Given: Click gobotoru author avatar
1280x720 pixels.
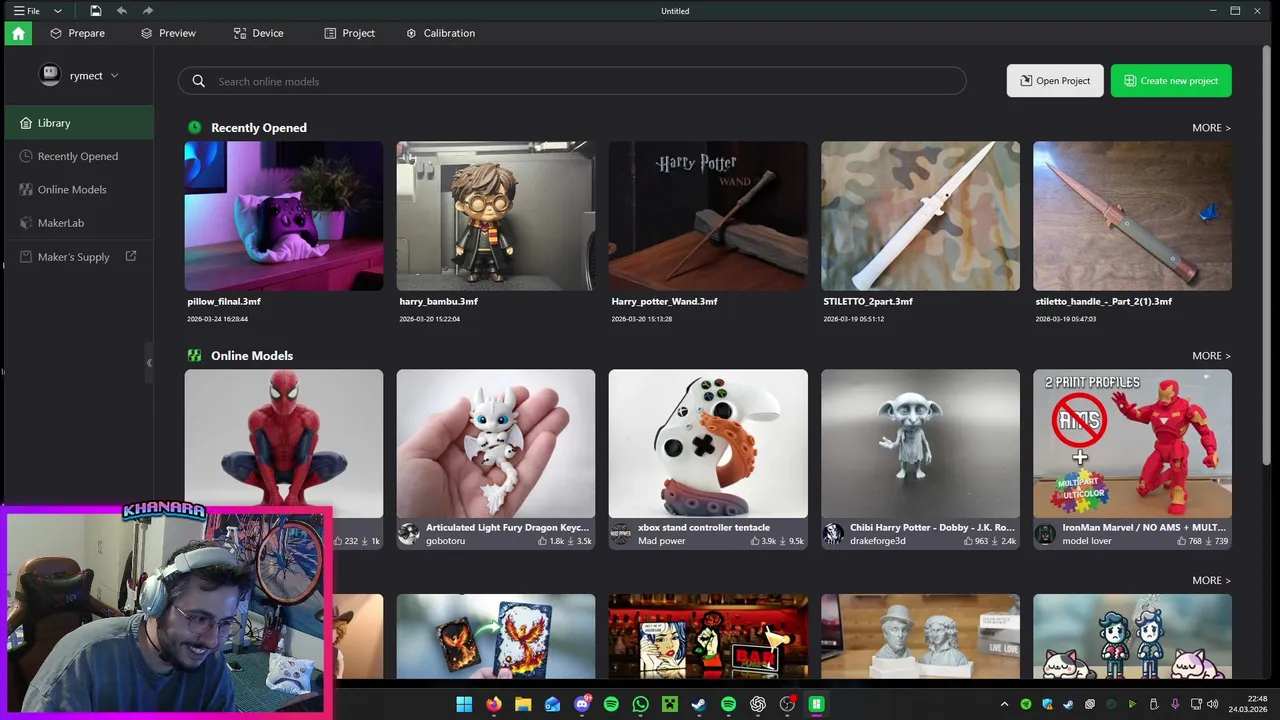Looking at the screenshot, I should click(x=409, y=534).
